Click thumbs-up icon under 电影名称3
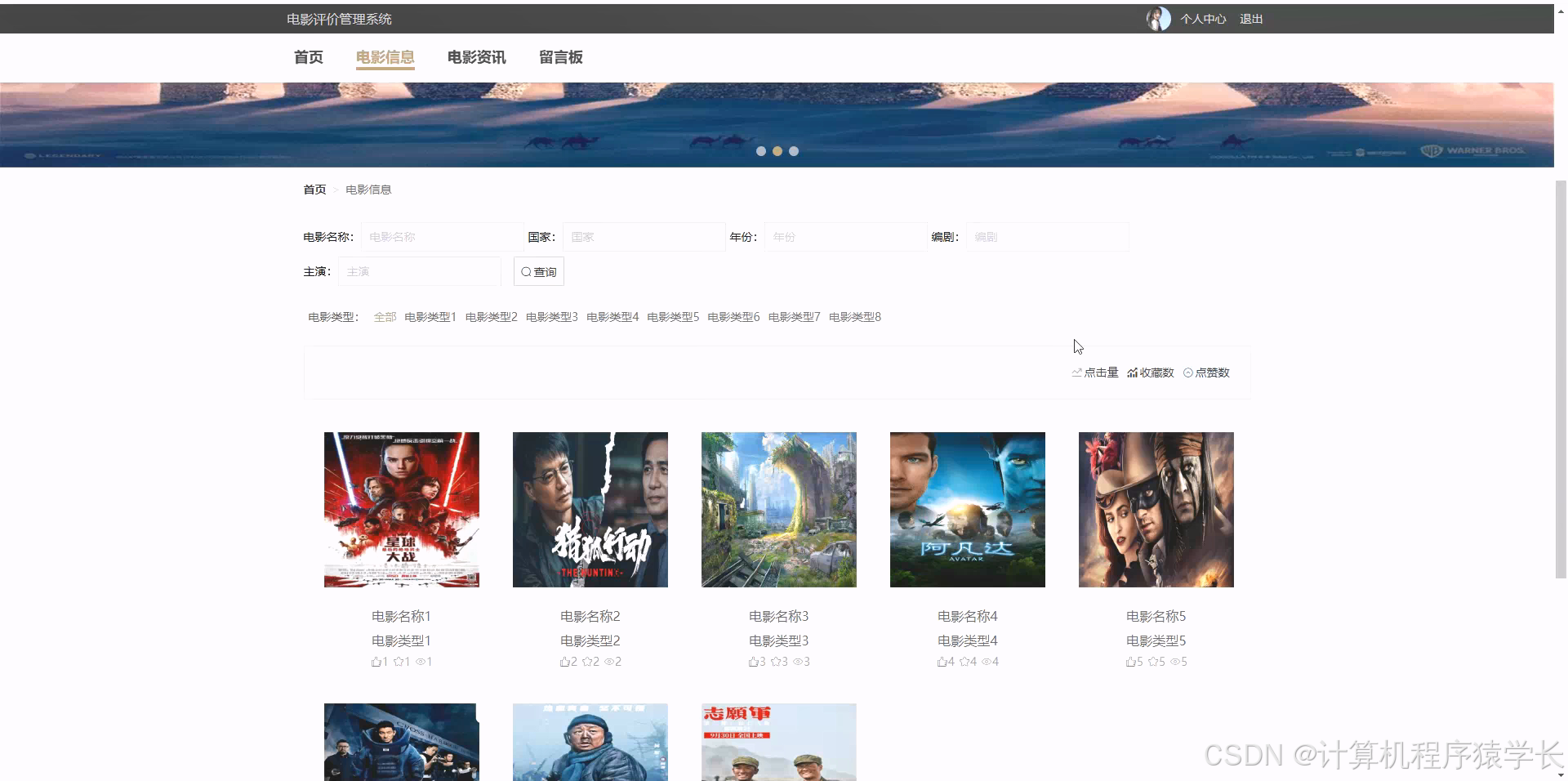1568x781 pixels. [754, 662]
